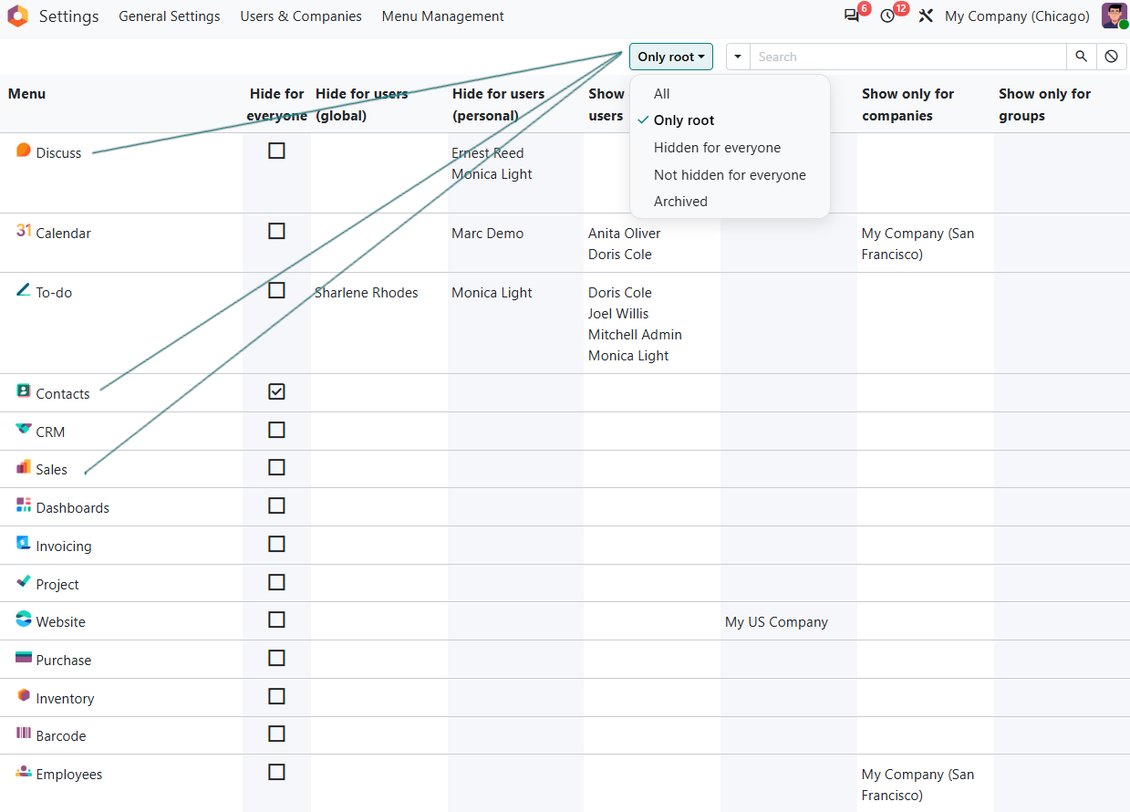Open the Users & Companies menu
This screenshot has height=812, width=1130.
point(301,16)
